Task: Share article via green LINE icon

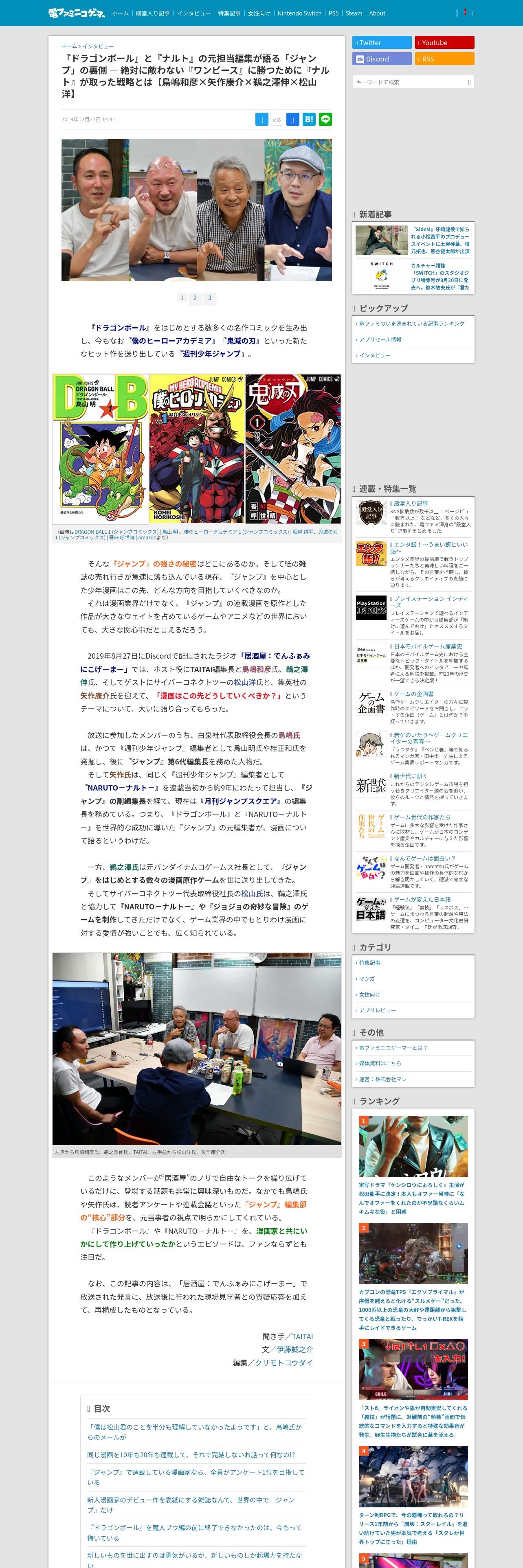Action: click(326, 119)
